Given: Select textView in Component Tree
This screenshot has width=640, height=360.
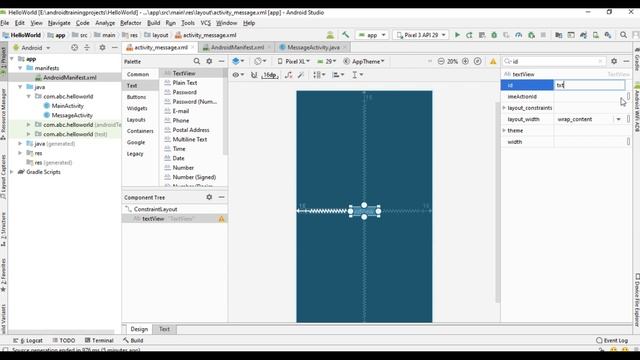Looking at the screenshot, I should 174,219.
